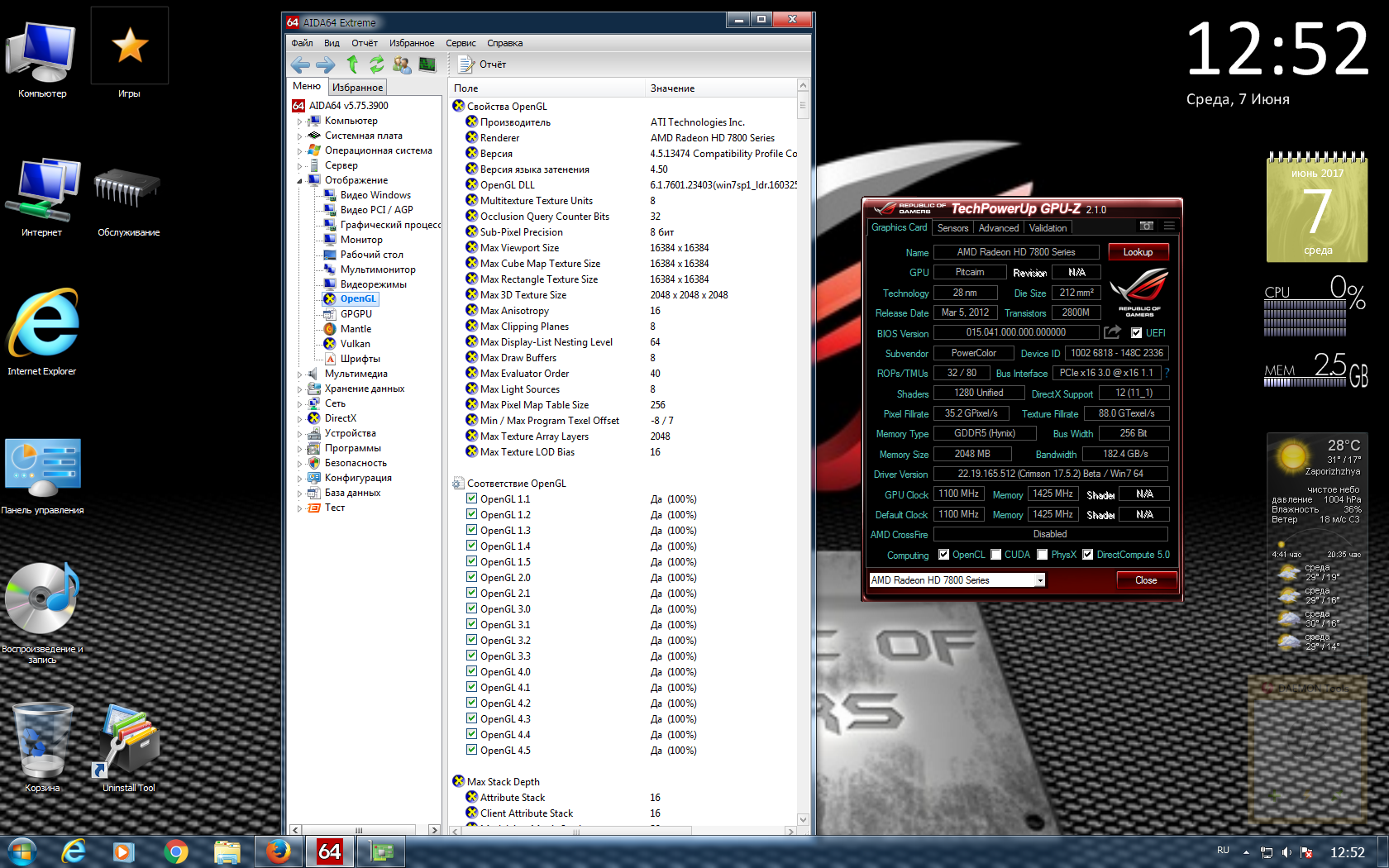Expand the DirectX tree node

point(299,419)
